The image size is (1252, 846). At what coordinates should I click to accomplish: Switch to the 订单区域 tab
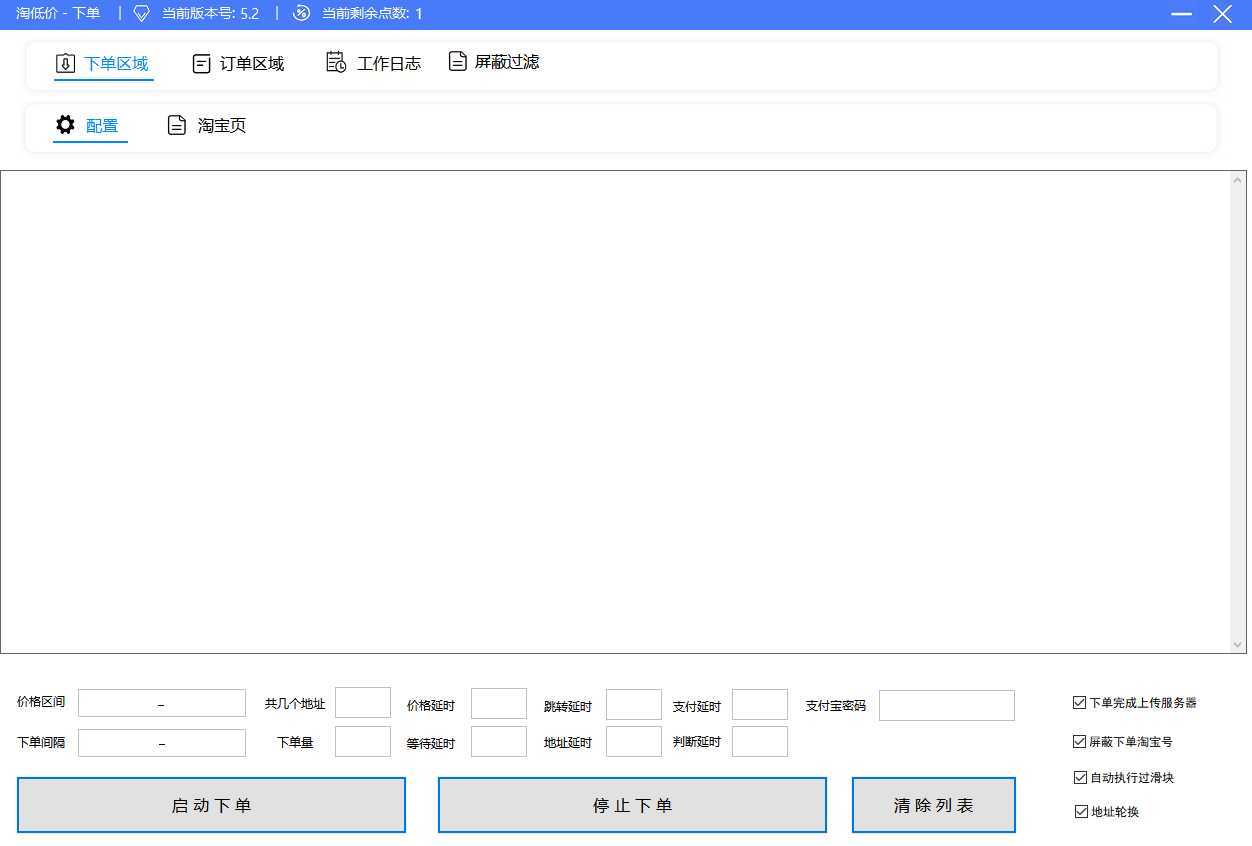(x=251, y=62)
